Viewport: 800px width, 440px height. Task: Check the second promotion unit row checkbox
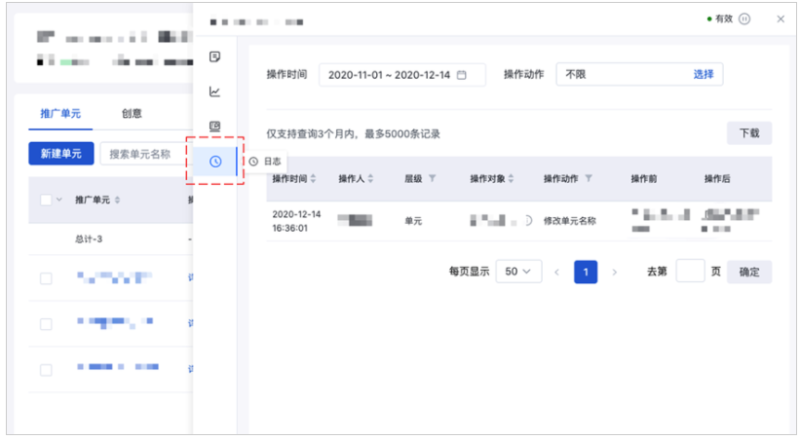tap(46, 324)
